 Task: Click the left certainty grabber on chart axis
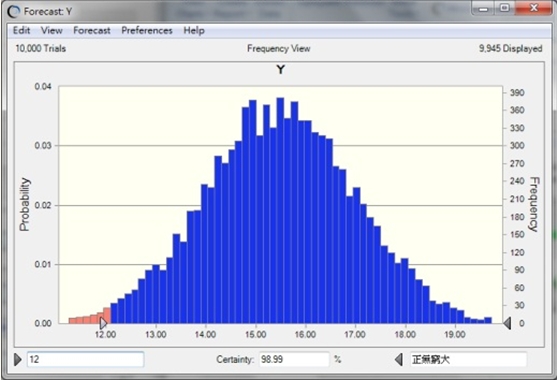(103, 323)
